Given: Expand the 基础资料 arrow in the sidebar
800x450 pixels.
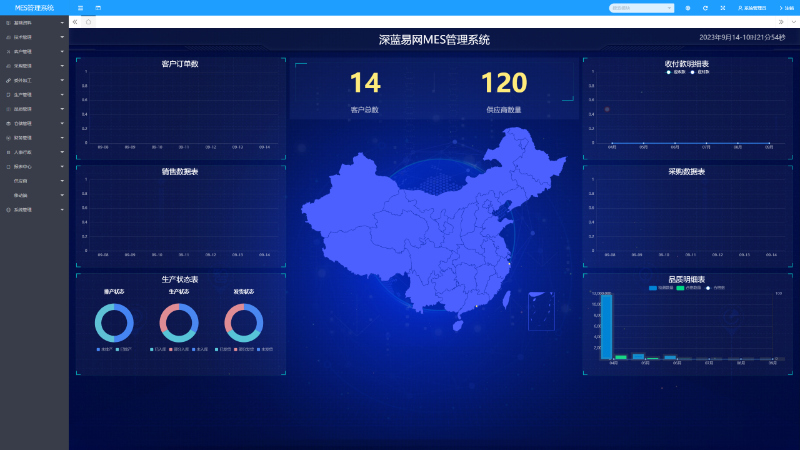Looking at the screenshot, I should 62,23.
